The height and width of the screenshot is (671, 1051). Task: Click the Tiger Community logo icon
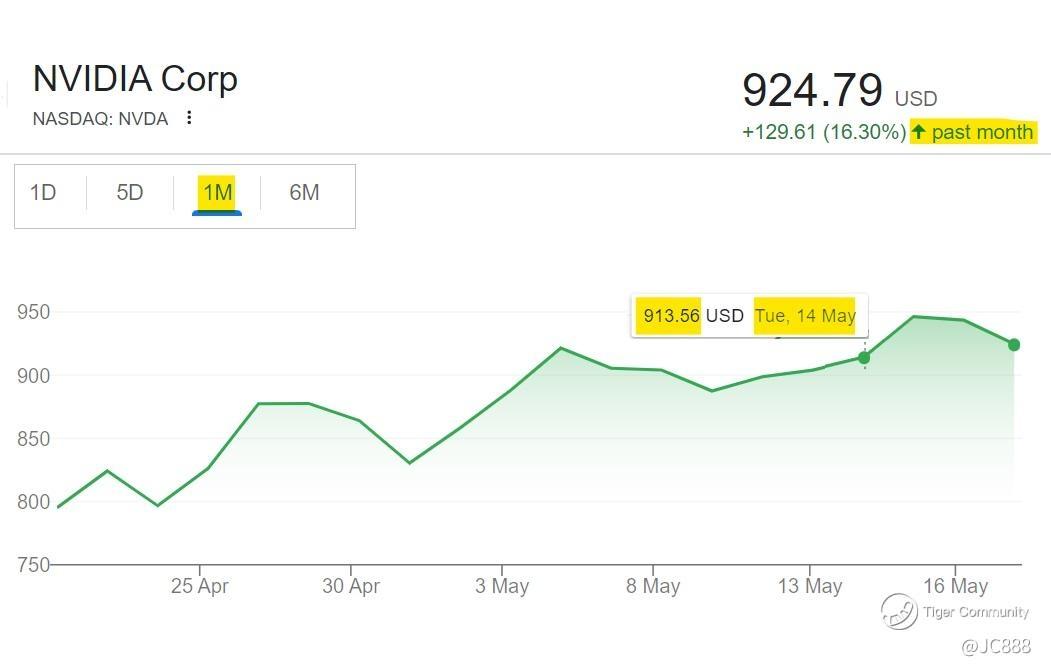click(898, 611)
